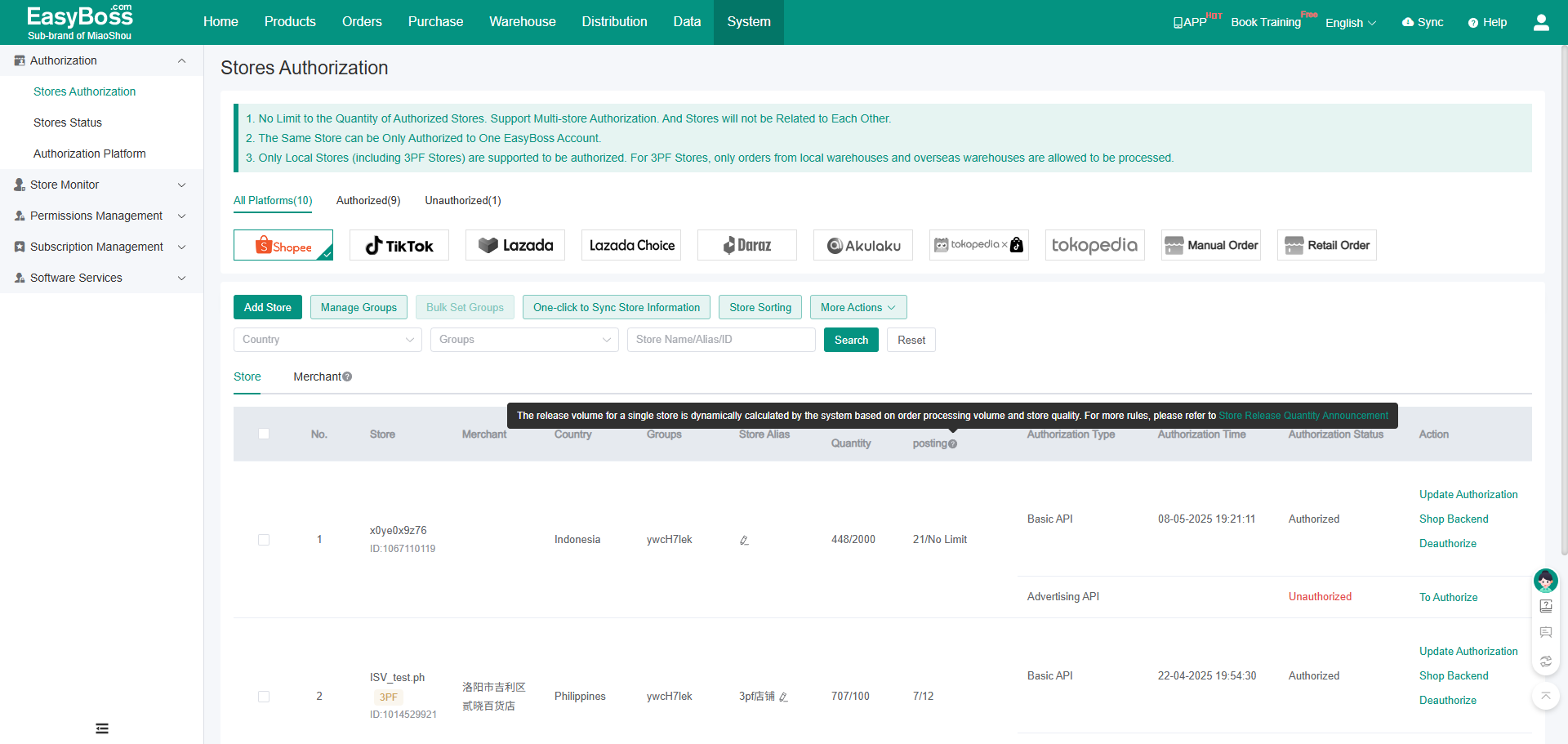
Task: Select the Retail Order platform tile
Action: 1327,245
